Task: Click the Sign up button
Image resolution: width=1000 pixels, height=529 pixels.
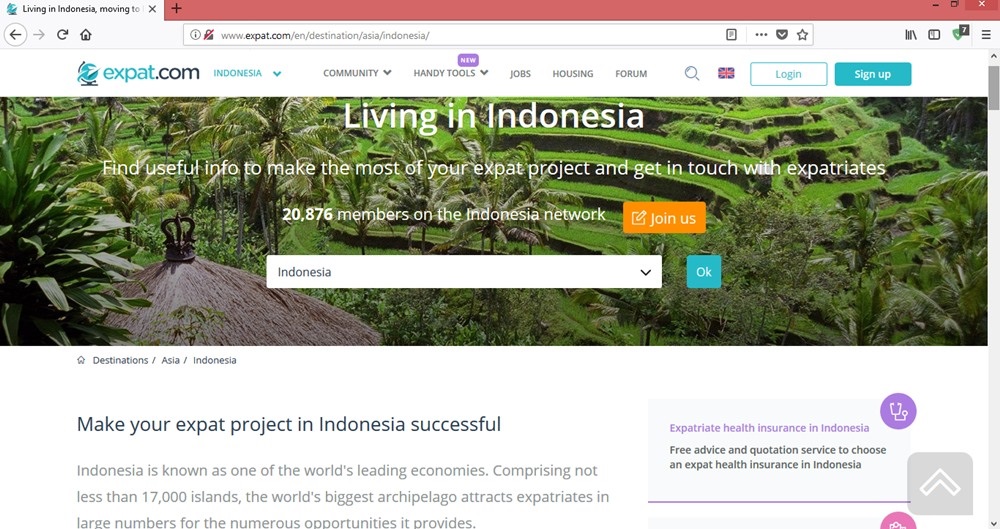Action: tap(872, 74)
